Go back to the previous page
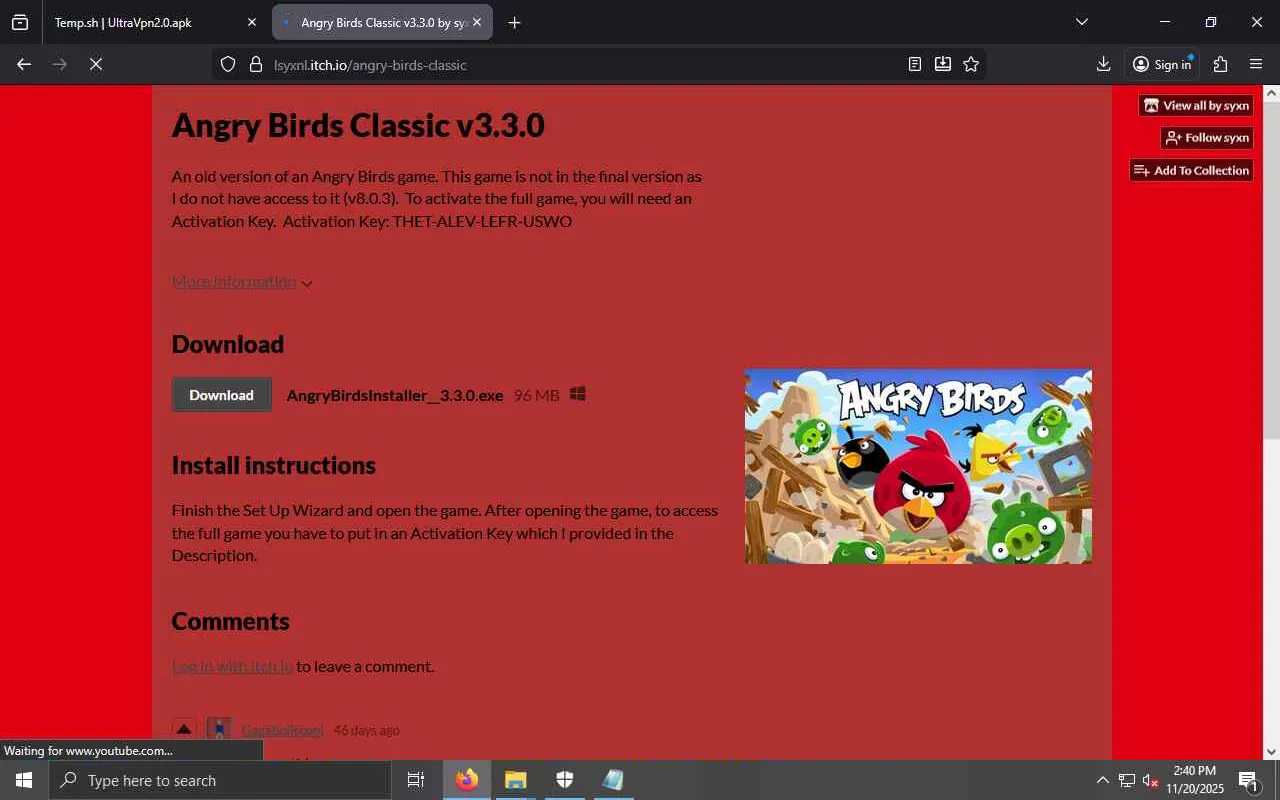1280x800 pixels. [x=24, y=64]
